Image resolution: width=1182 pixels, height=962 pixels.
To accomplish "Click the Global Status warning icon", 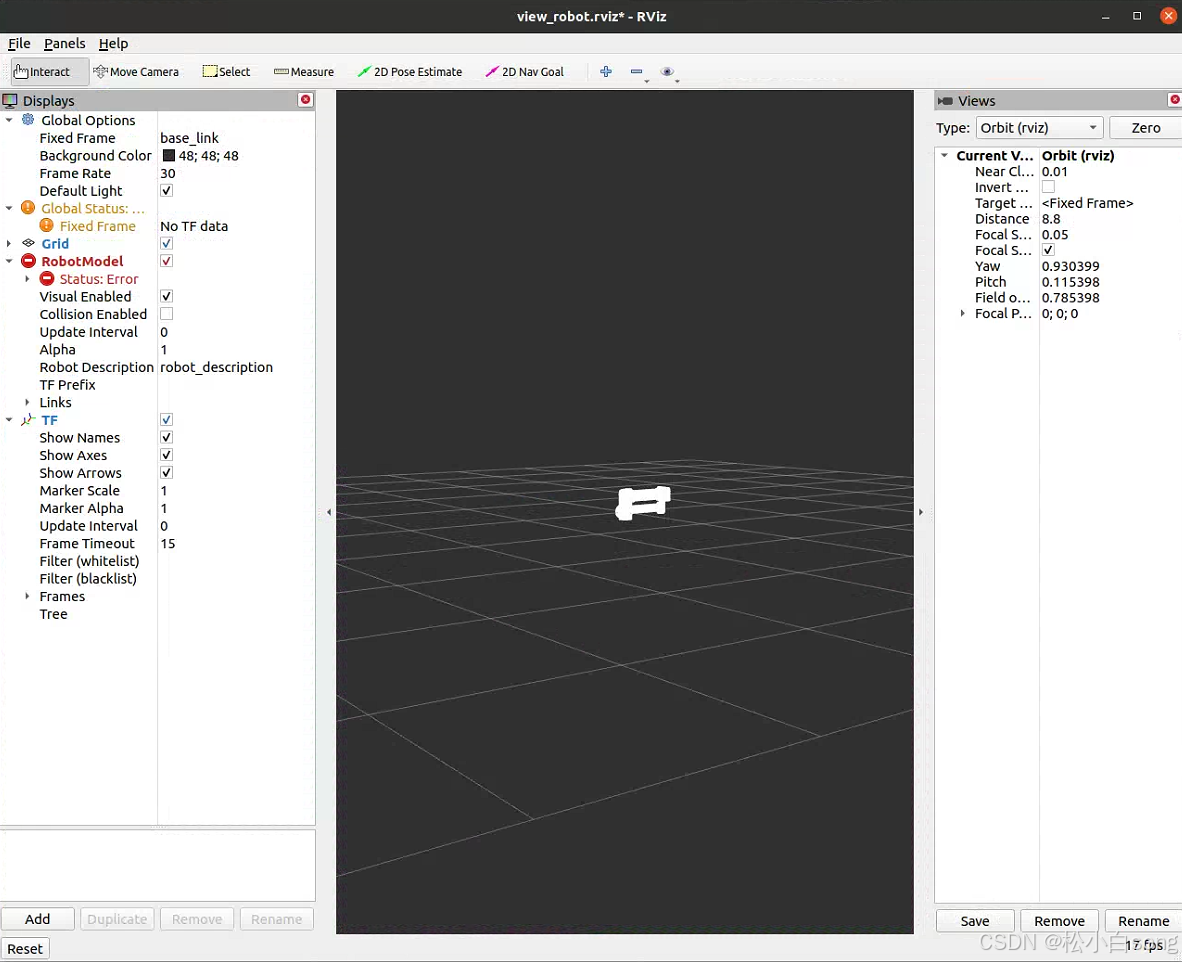I will coord(28,207).
